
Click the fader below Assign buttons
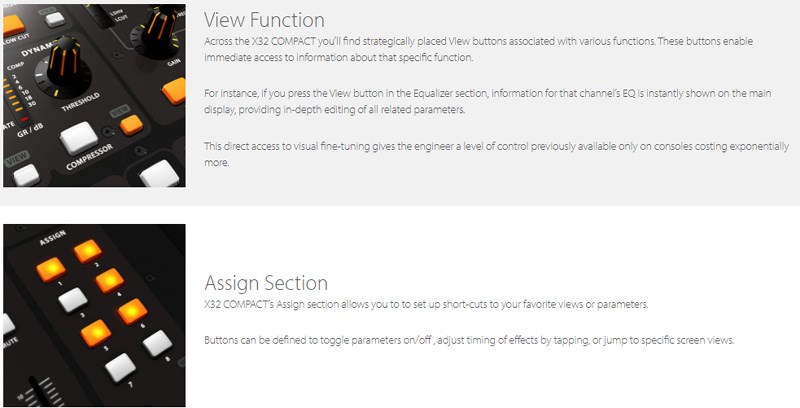pyautogui.click(x=36, y=392)
